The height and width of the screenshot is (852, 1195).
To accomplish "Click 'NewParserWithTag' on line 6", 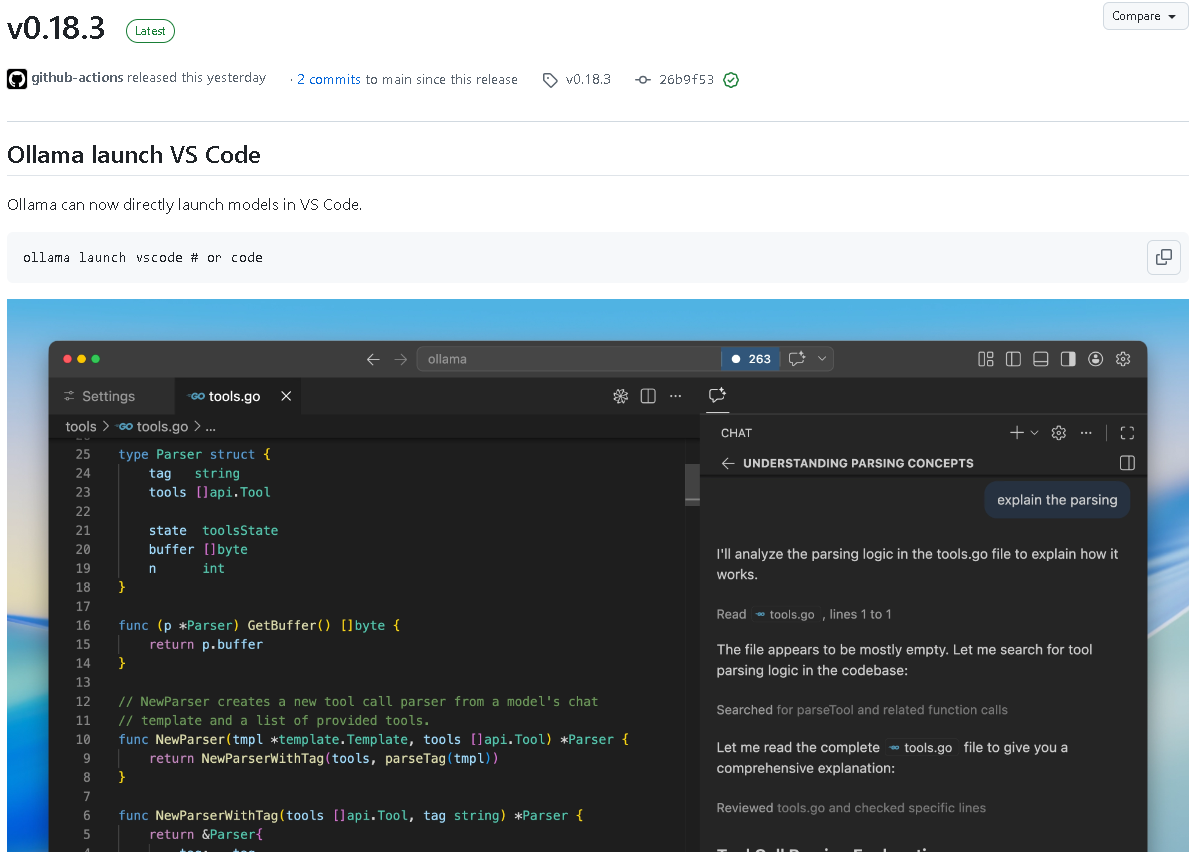I will pyautogui.click(x=217, y=815).
